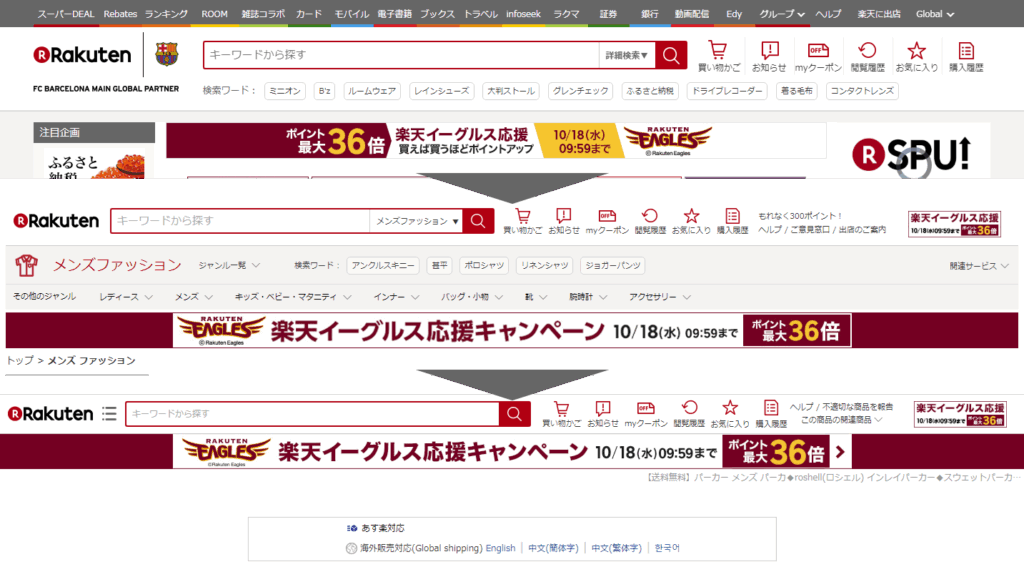
Task: Open myクーポン icon in the bottom header
Action: (x=645, y=414)
